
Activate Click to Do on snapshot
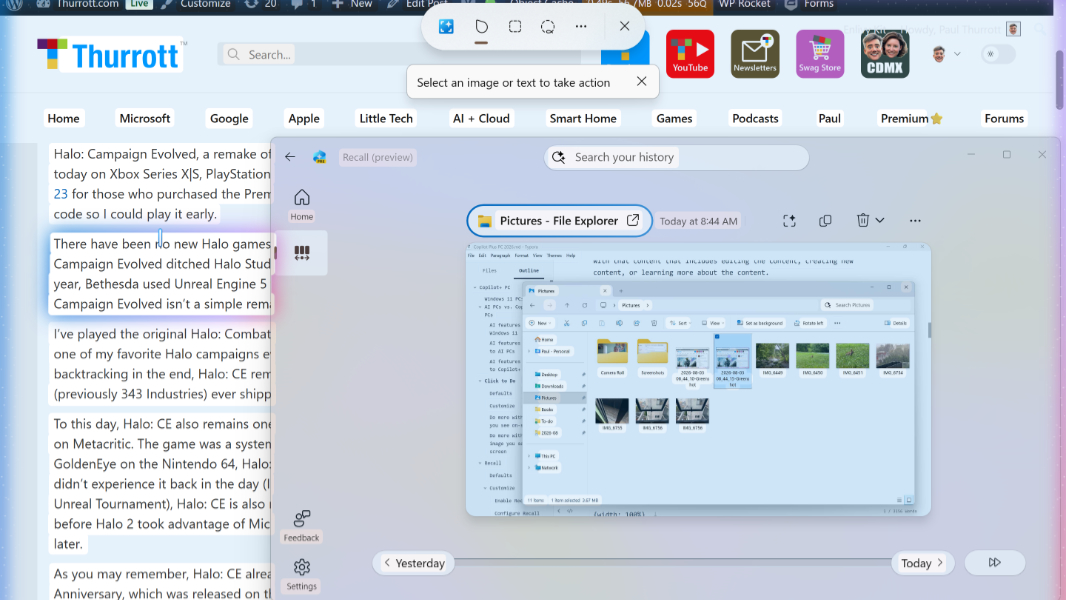[789, 221]
